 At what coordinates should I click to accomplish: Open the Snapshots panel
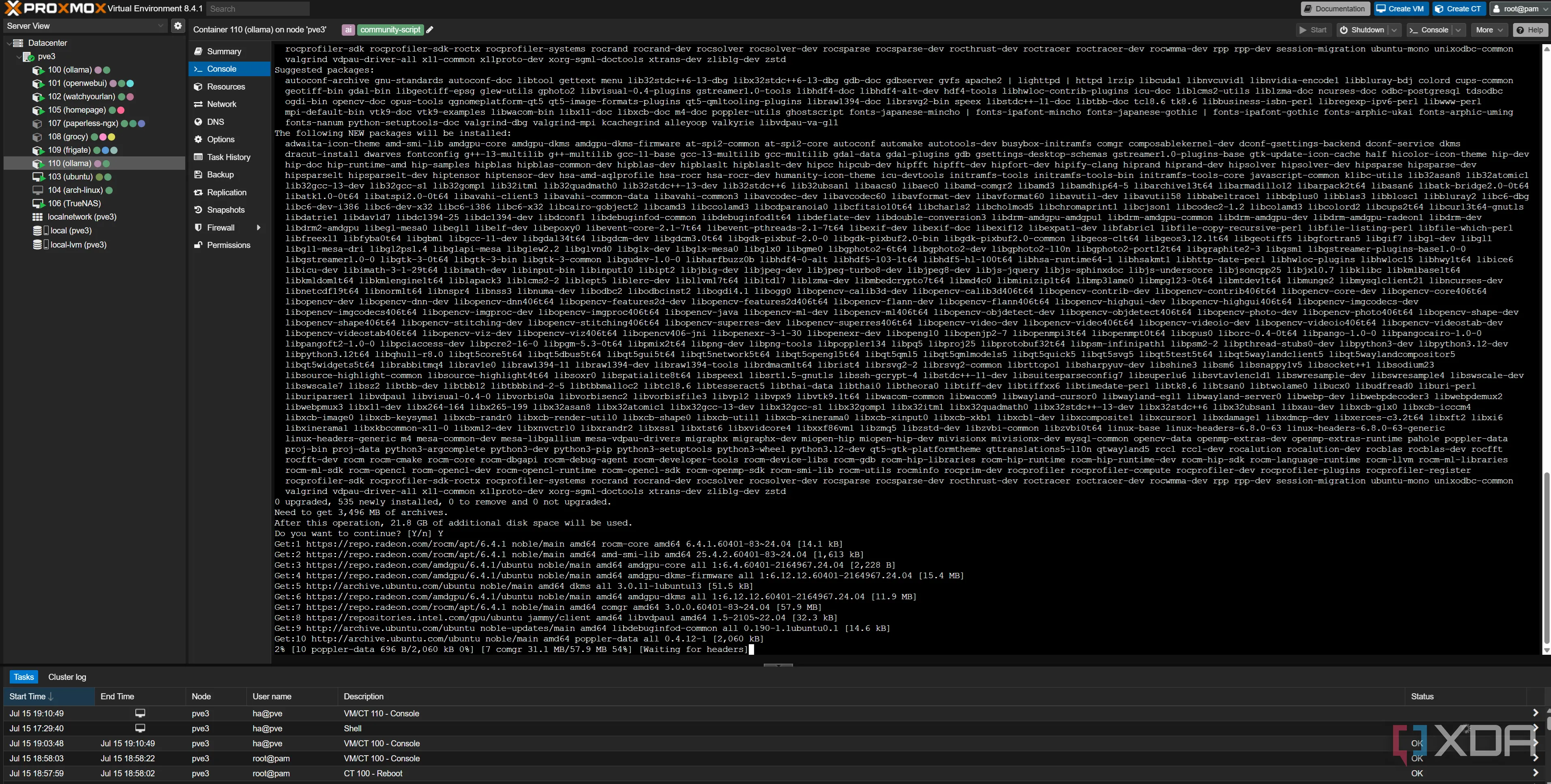(x=229, y=210)
